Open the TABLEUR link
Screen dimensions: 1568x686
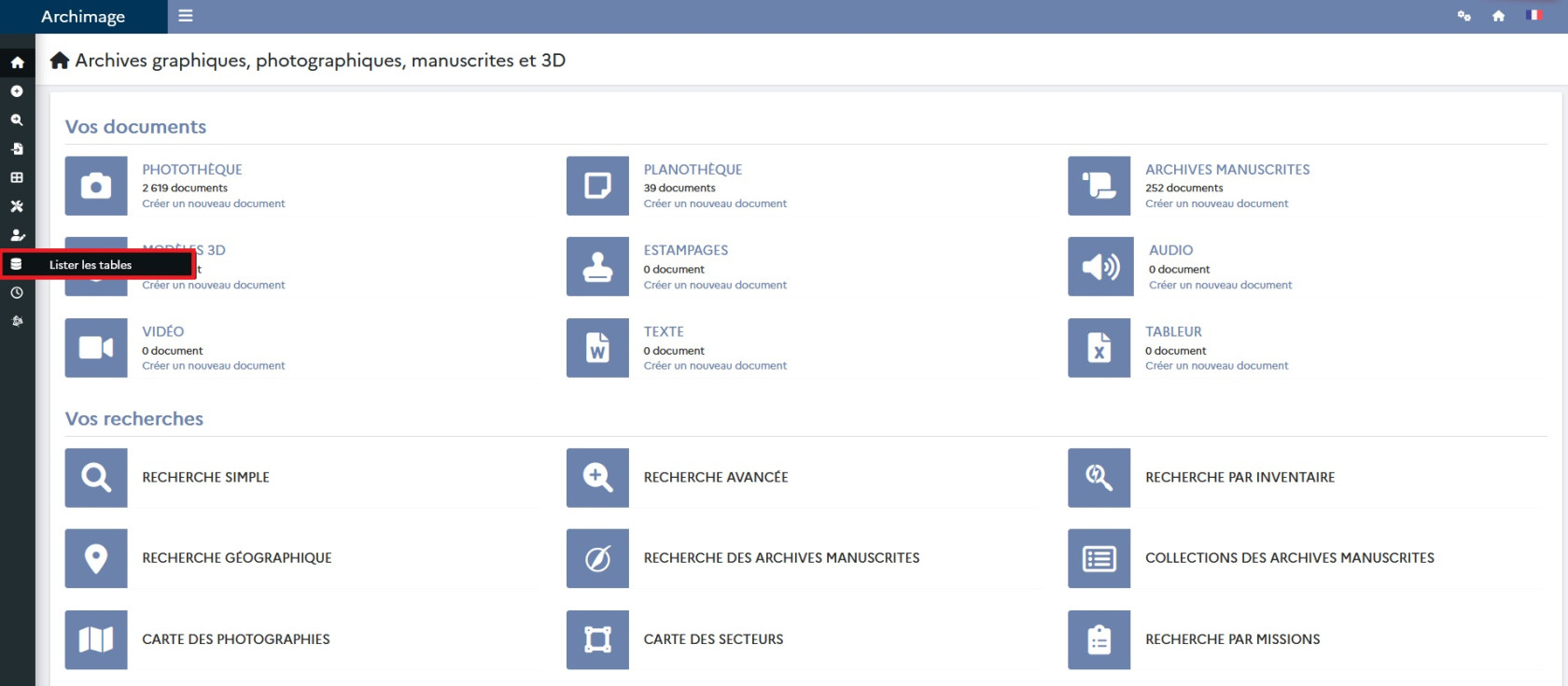(x=1174, y=331)
